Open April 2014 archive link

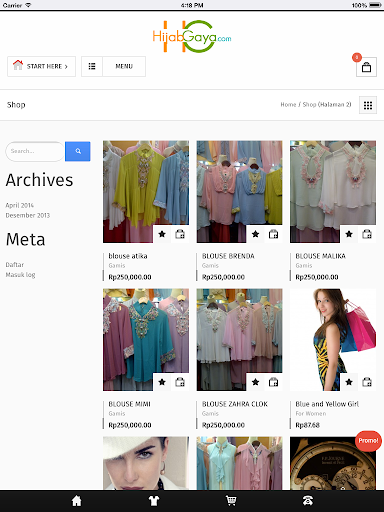point(20,205)
